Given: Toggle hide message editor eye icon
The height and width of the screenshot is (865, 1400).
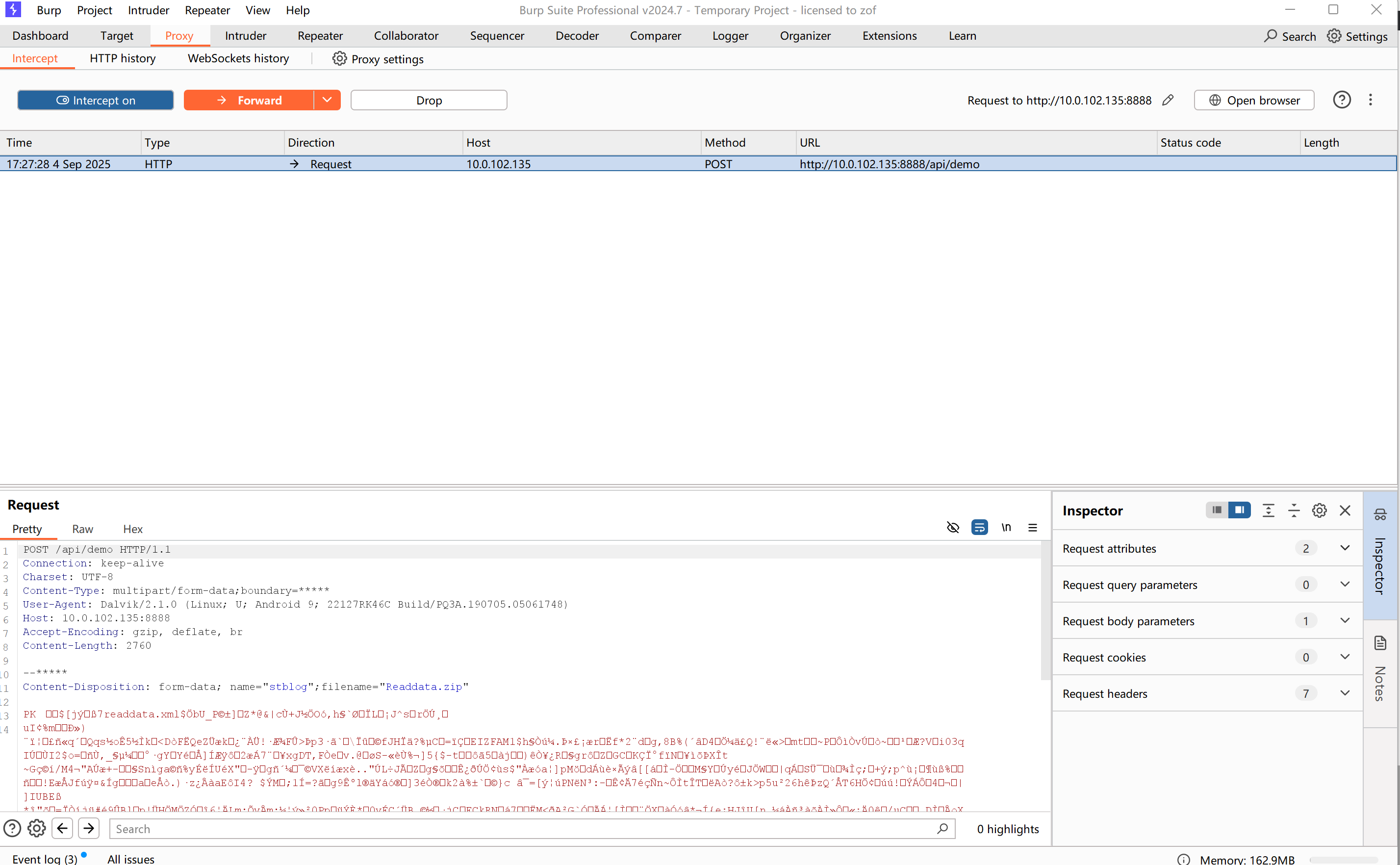Looking at the screenshot, I should 953,528.
